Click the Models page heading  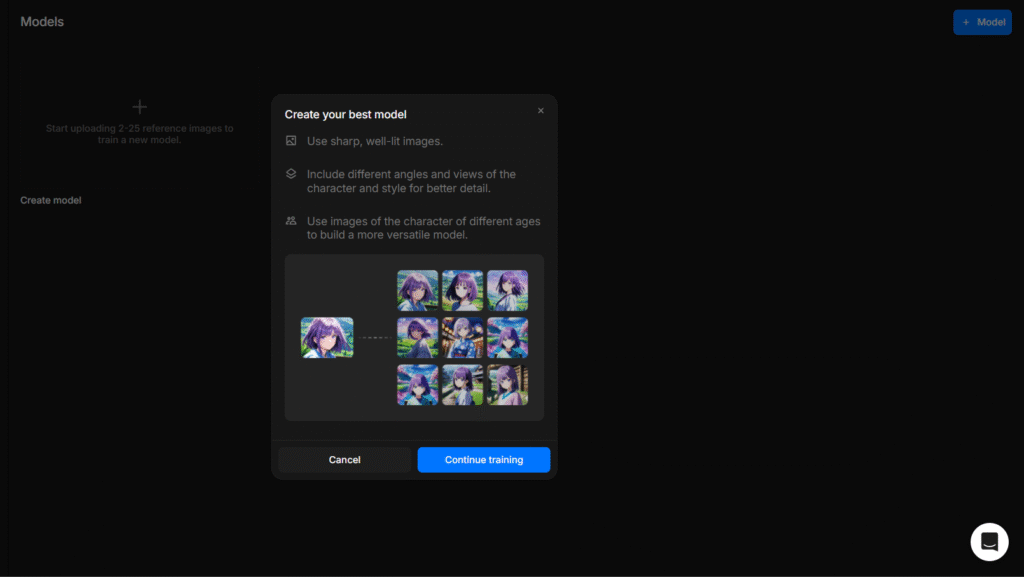[x=41, y=21]
